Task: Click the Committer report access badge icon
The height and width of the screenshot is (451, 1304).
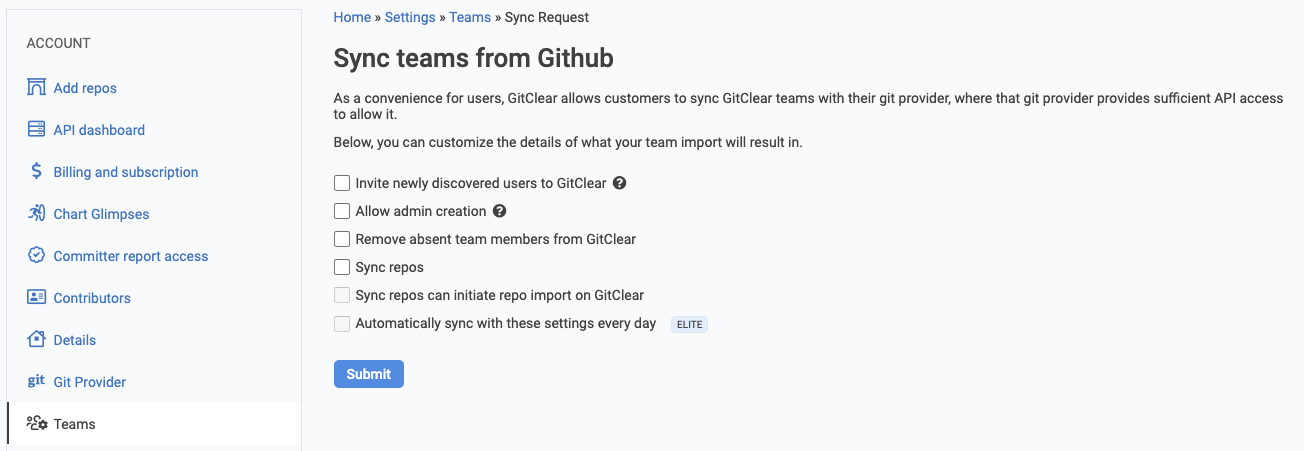Action: coord(36,255)
